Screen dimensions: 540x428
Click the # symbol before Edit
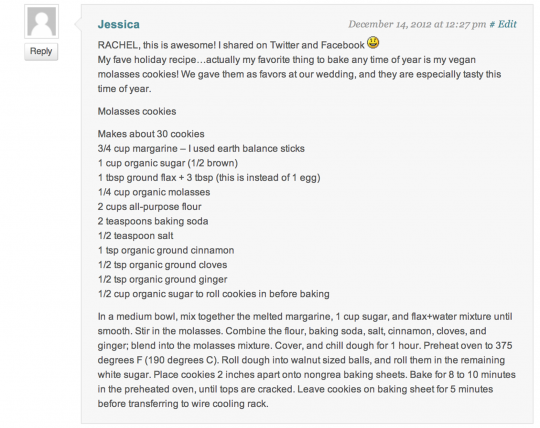[492, 24]
